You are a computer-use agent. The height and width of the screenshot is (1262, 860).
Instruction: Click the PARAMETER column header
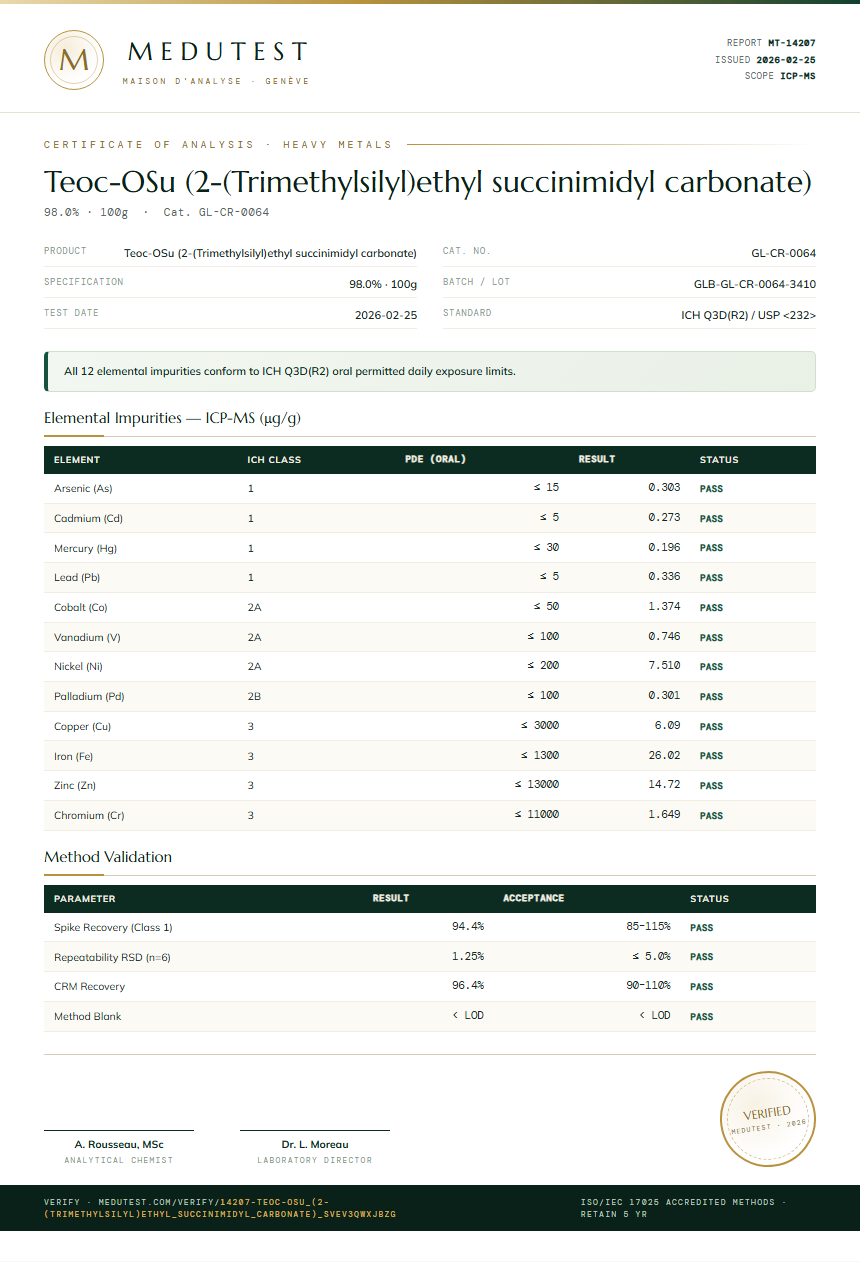point(84,899)
